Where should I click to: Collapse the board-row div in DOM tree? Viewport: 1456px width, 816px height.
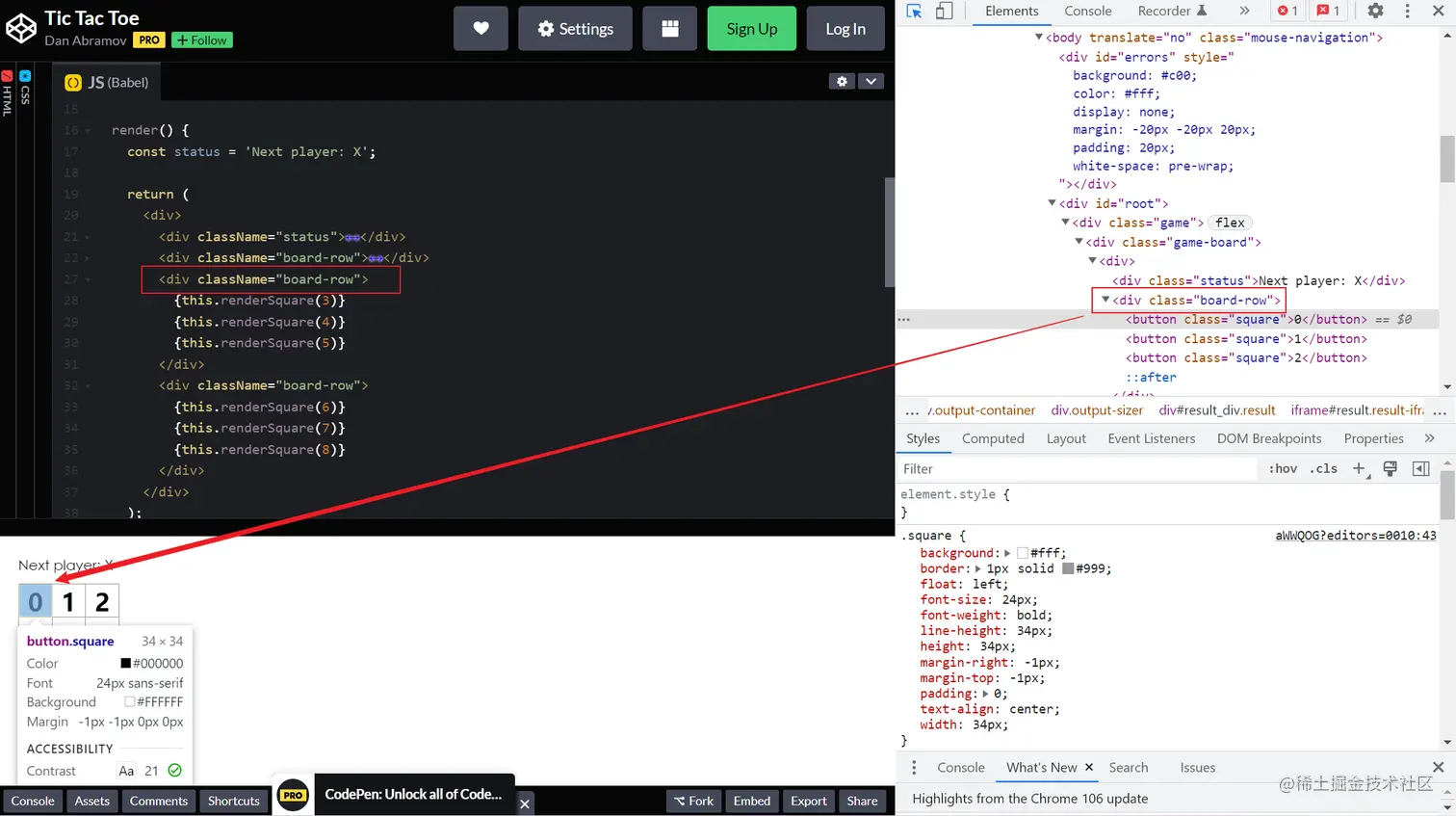[1105, 300]
